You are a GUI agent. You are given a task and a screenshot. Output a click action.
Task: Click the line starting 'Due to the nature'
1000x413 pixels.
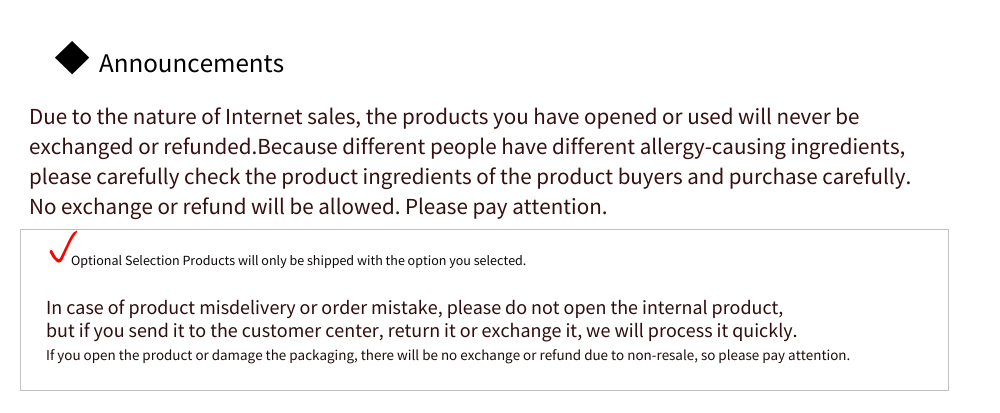[x=444, y=117]
